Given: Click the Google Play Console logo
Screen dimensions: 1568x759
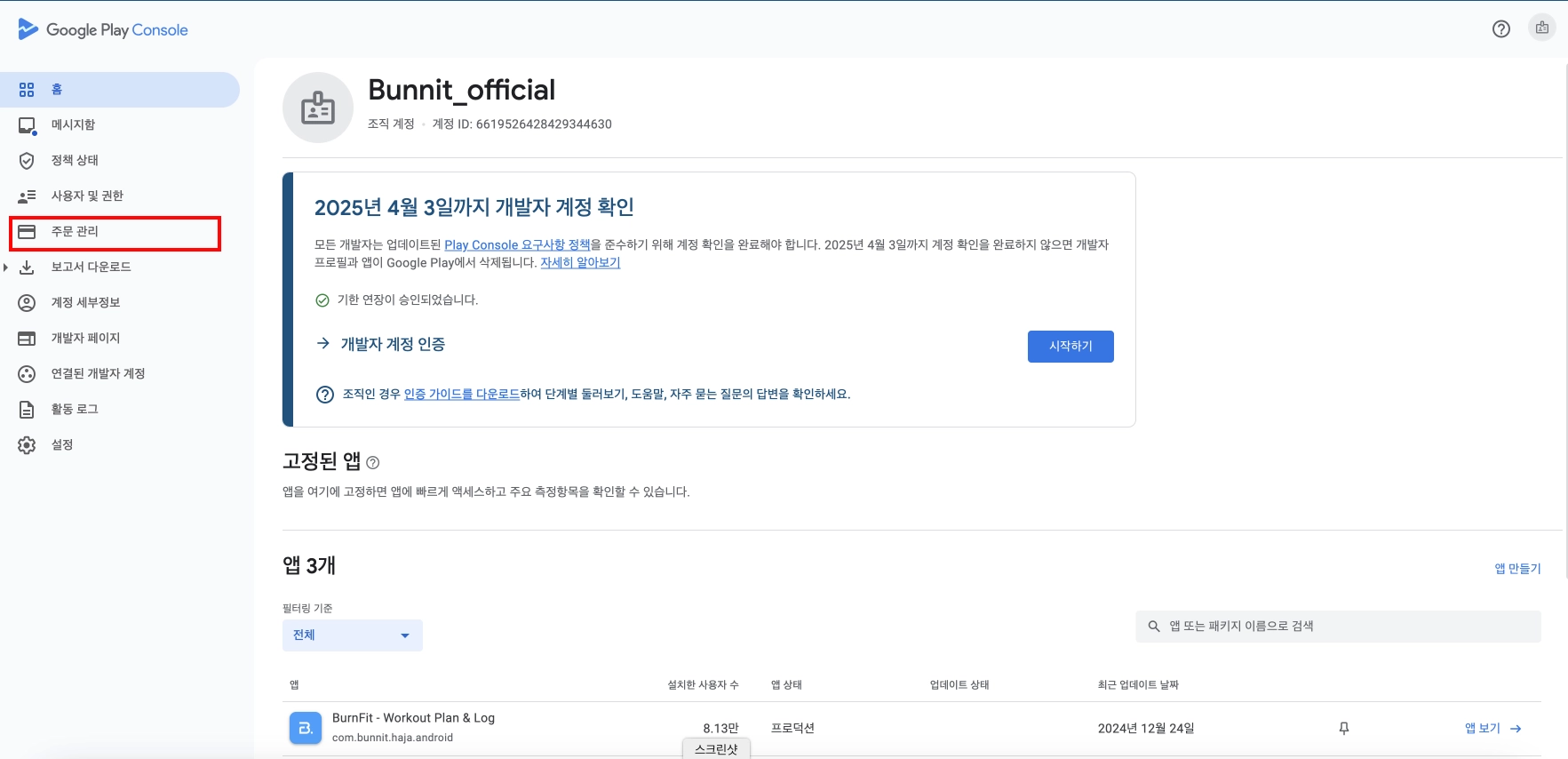Looking at the screenshot, I should [102, 29].
